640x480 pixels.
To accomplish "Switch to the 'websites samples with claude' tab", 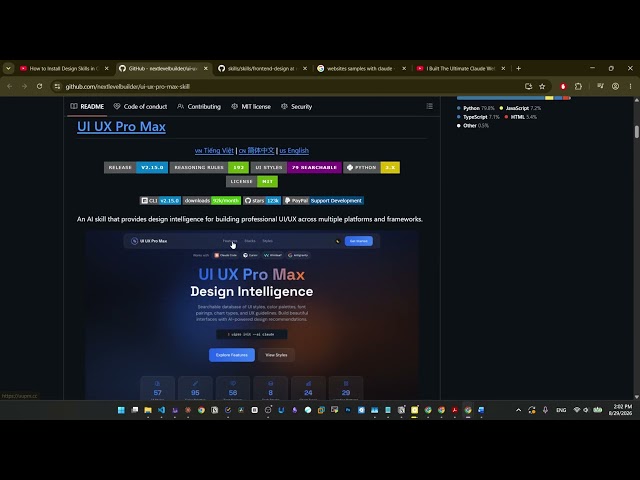I will [x=362, y=69].
